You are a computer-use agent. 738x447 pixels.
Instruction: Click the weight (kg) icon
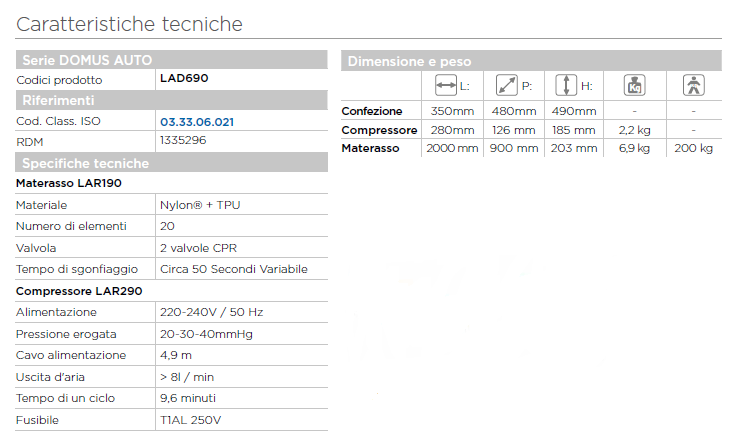coord(632,86)
